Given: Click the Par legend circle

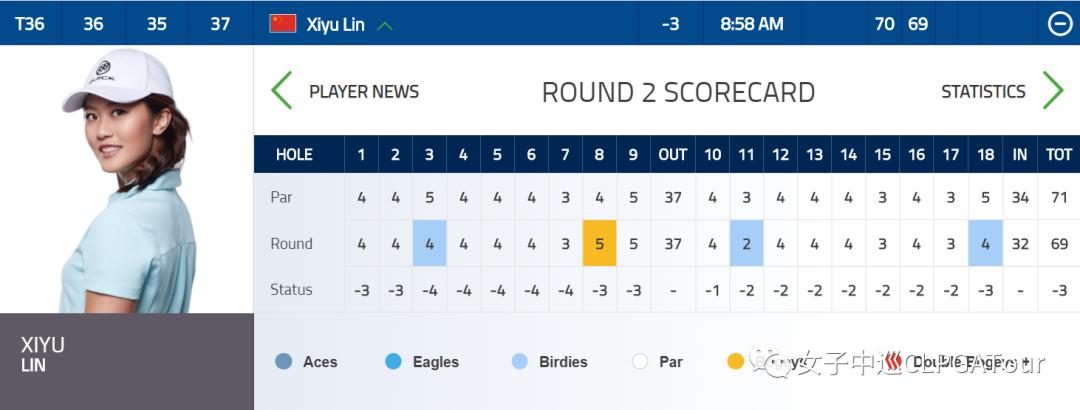Looking at the screenshot, I should point(640,362).
